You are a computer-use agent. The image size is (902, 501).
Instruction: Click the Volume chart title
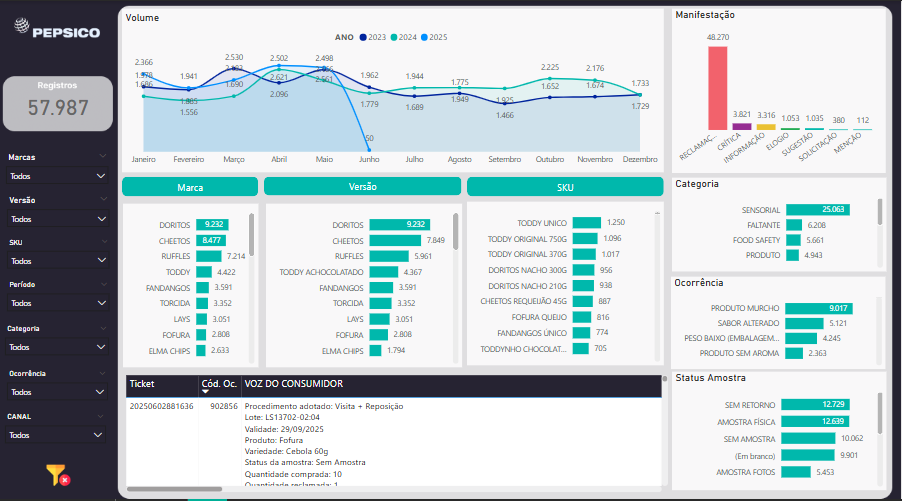[x=142, y=18]
